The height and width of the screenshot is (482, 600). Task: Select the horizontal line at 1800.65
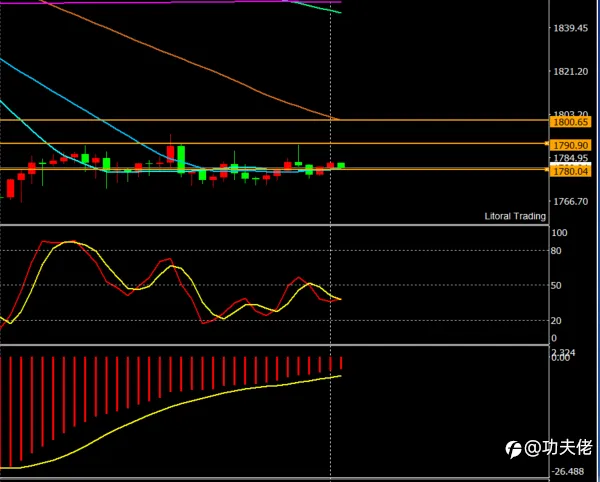274,120
